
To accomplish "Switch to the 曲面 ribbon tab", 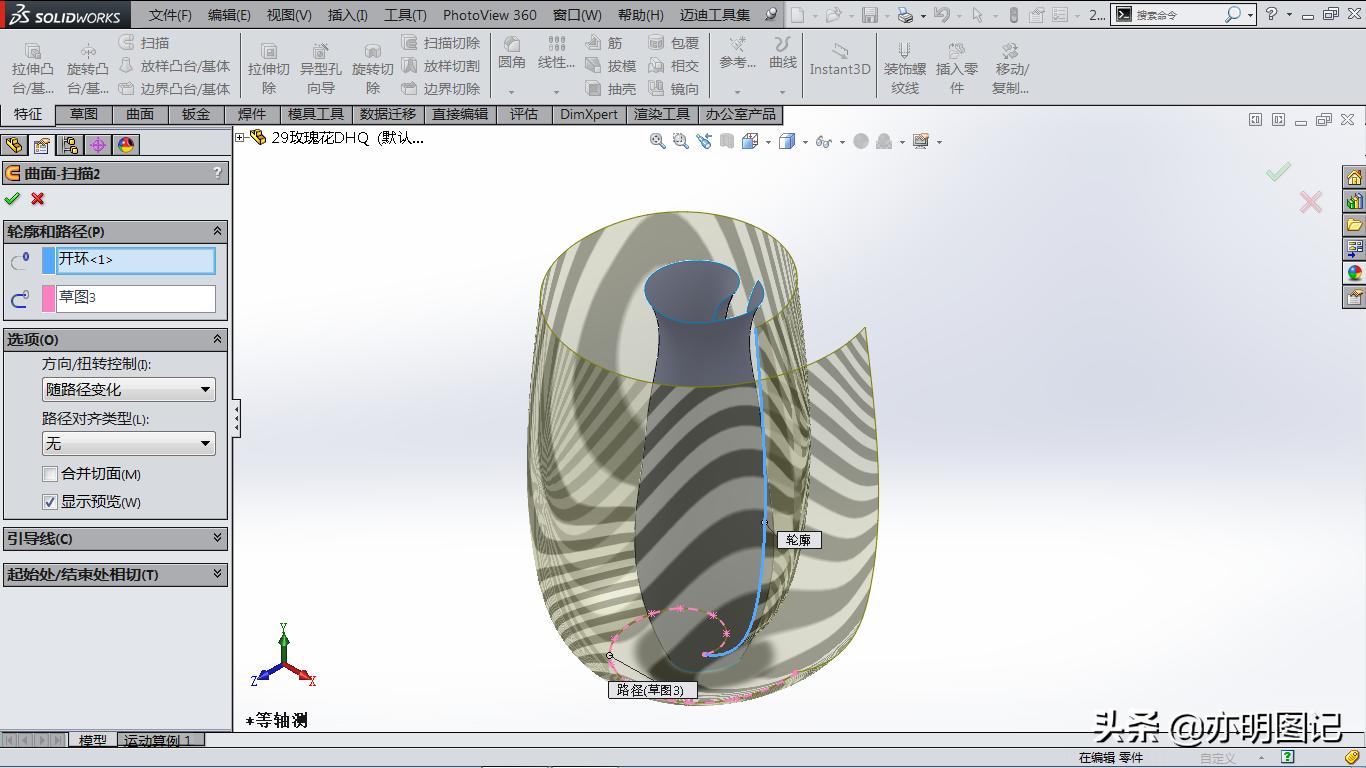I will click(140, 114).
